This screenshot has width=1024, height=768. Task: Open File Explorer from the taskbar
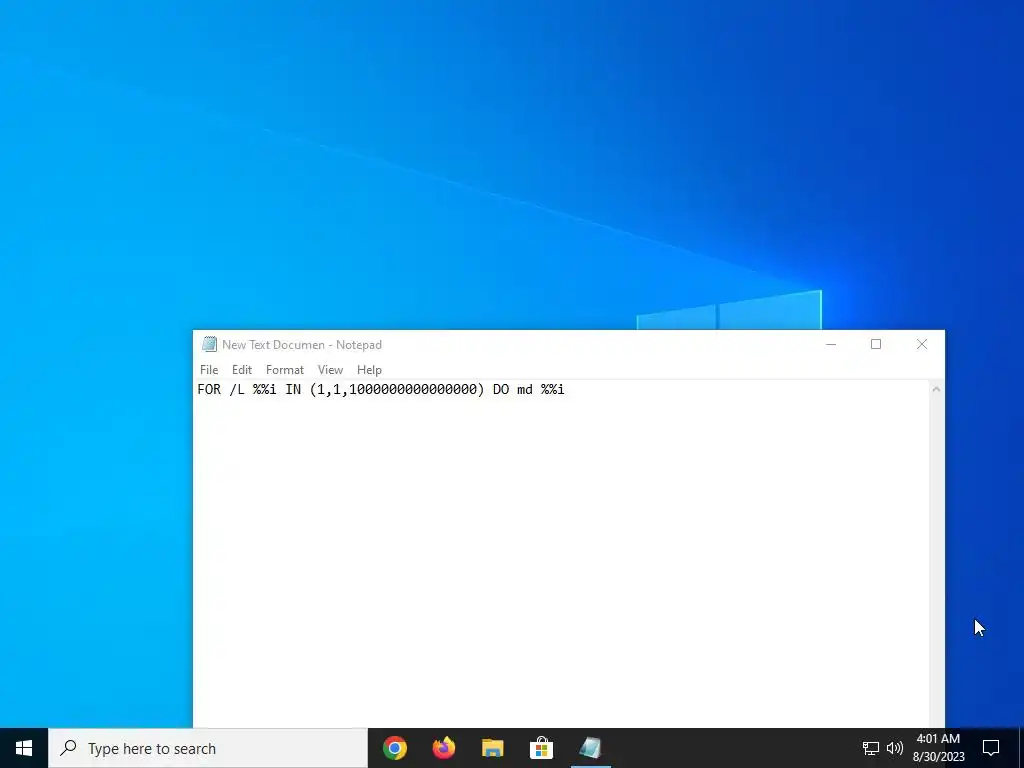click(492, 748)
